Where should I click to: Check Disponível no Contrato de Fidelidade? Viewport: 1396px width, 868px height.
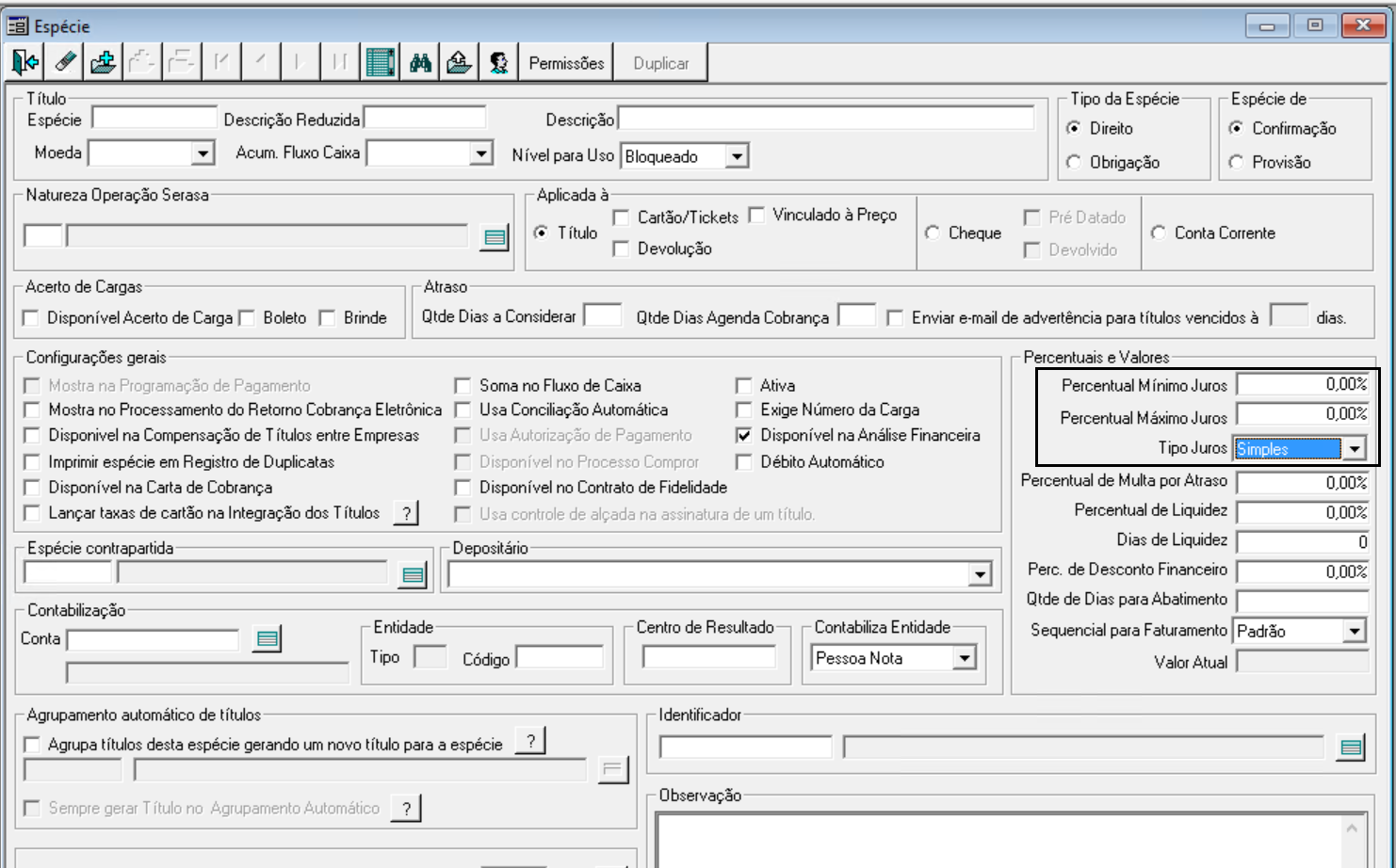point(463,488)
